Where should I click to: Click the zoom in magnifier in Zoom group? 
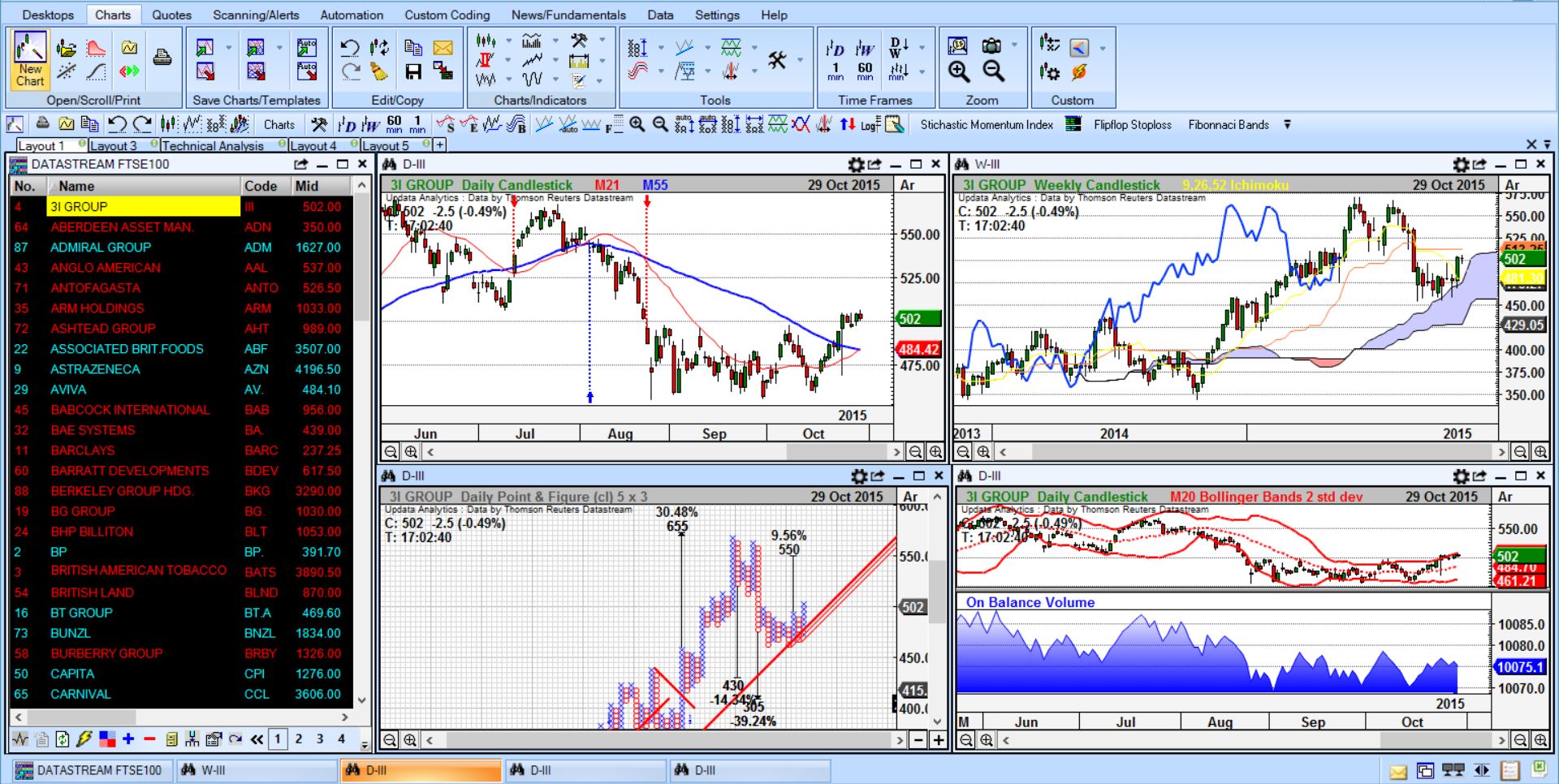[959, 72]
